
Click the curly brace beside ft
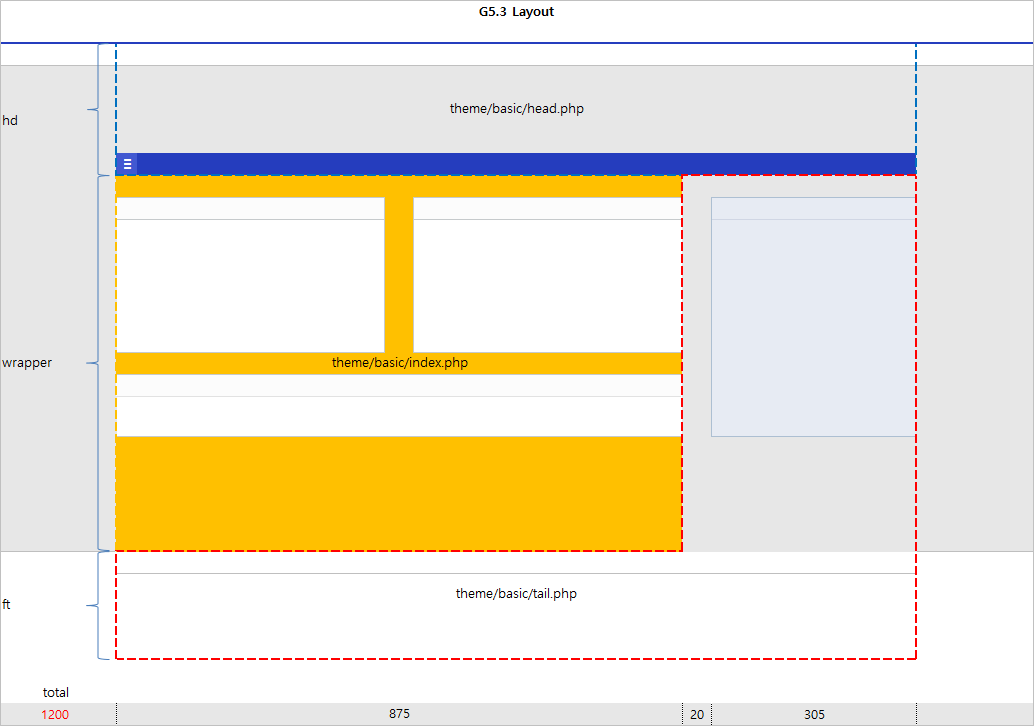coord(97,605)
